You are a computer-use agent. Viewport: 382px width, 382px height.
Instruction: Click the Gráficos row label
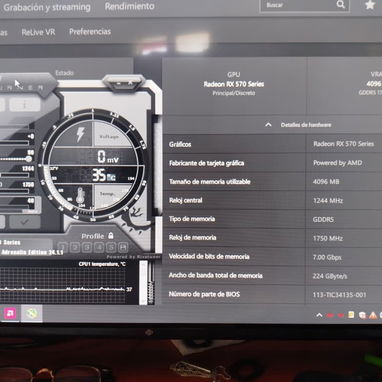coord(180,144)
